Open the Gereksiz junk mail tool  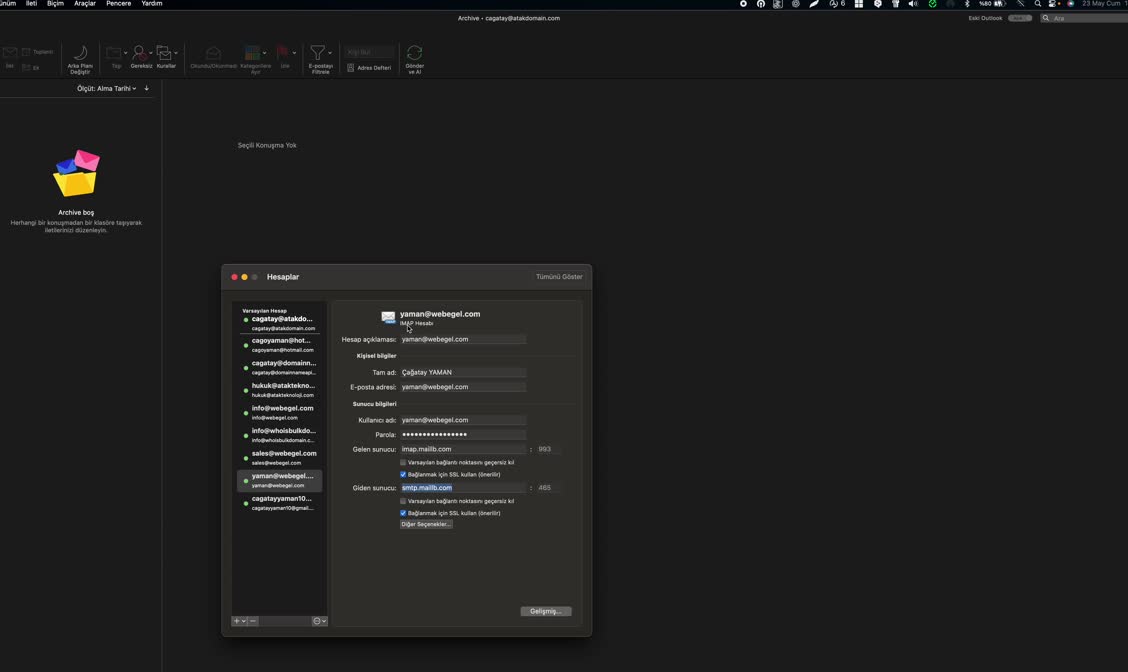(141, 55)
